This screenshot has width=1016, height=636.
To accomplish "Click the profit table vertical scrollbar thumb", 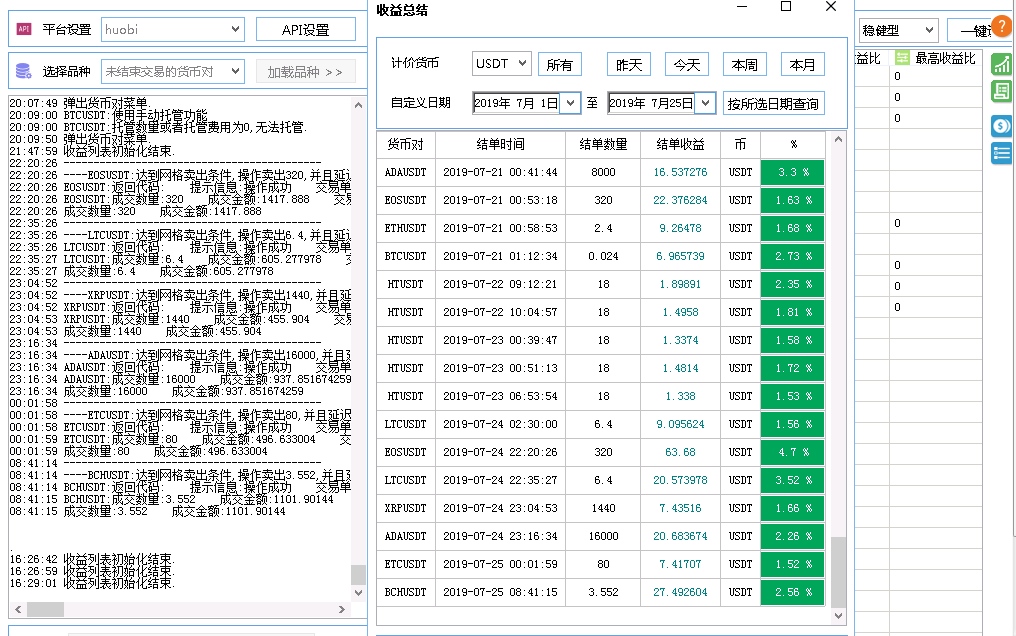I will point(838,572).
